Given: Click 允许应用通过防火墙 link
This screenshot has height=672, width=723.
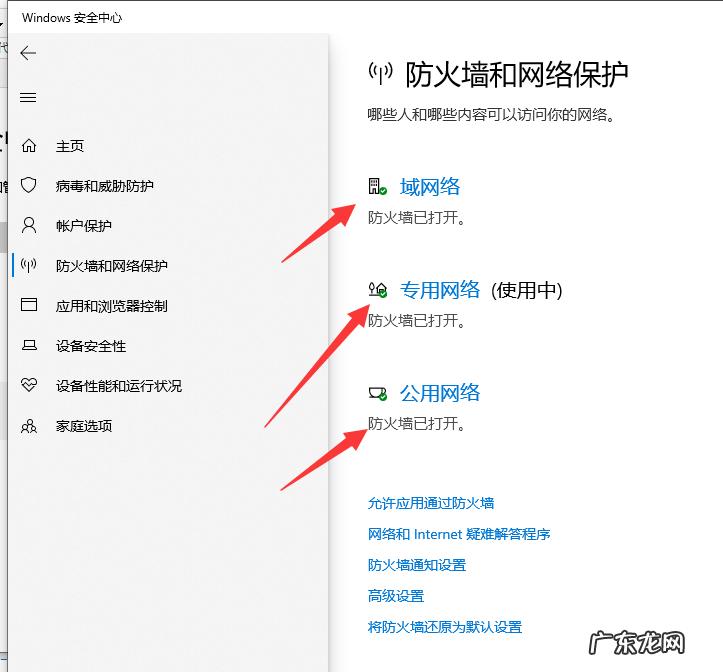Looking at the screenshot, I should (x=431, y=503).
